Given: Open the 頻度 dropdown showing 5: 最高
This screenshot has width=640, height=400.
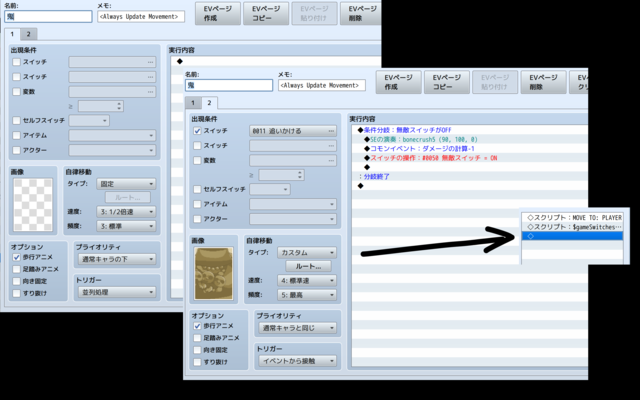Looking at the screenshot, I should (x=307, y=295).
